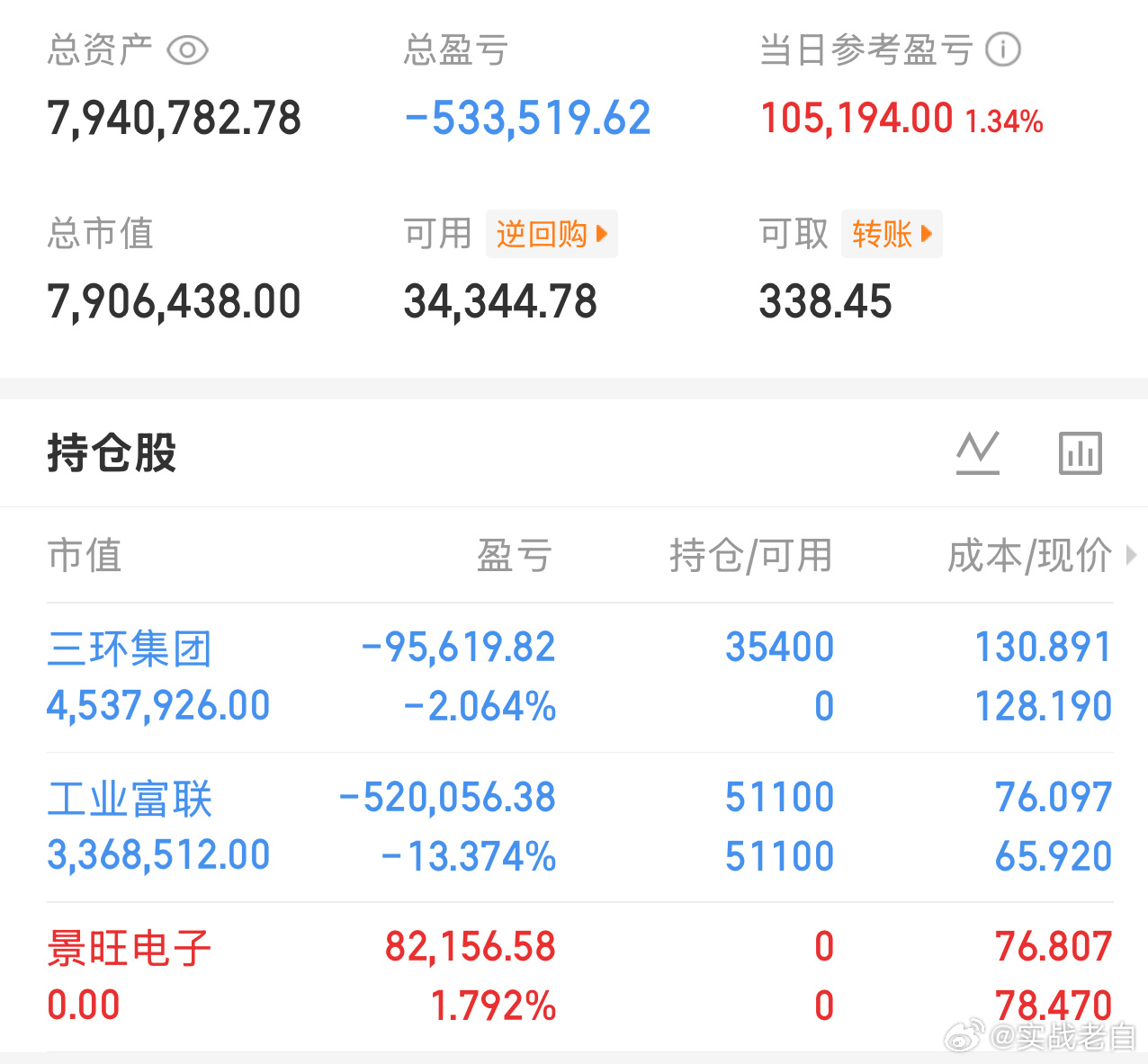
Task: Select 三环集团 current price 128.190
Action: (x=1044, y=707)
